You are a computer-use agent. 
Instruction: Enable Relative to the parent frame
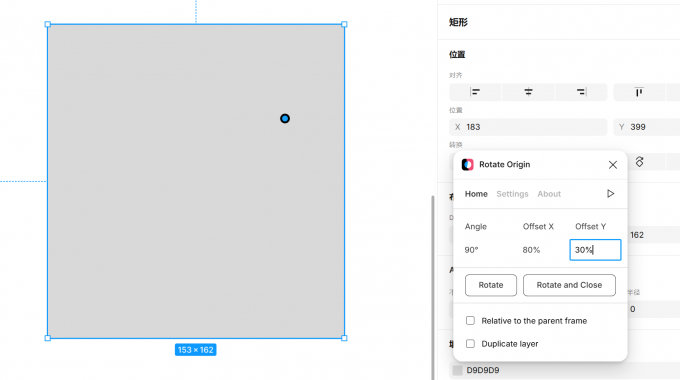pyautogui.click(x=470, y=321)
